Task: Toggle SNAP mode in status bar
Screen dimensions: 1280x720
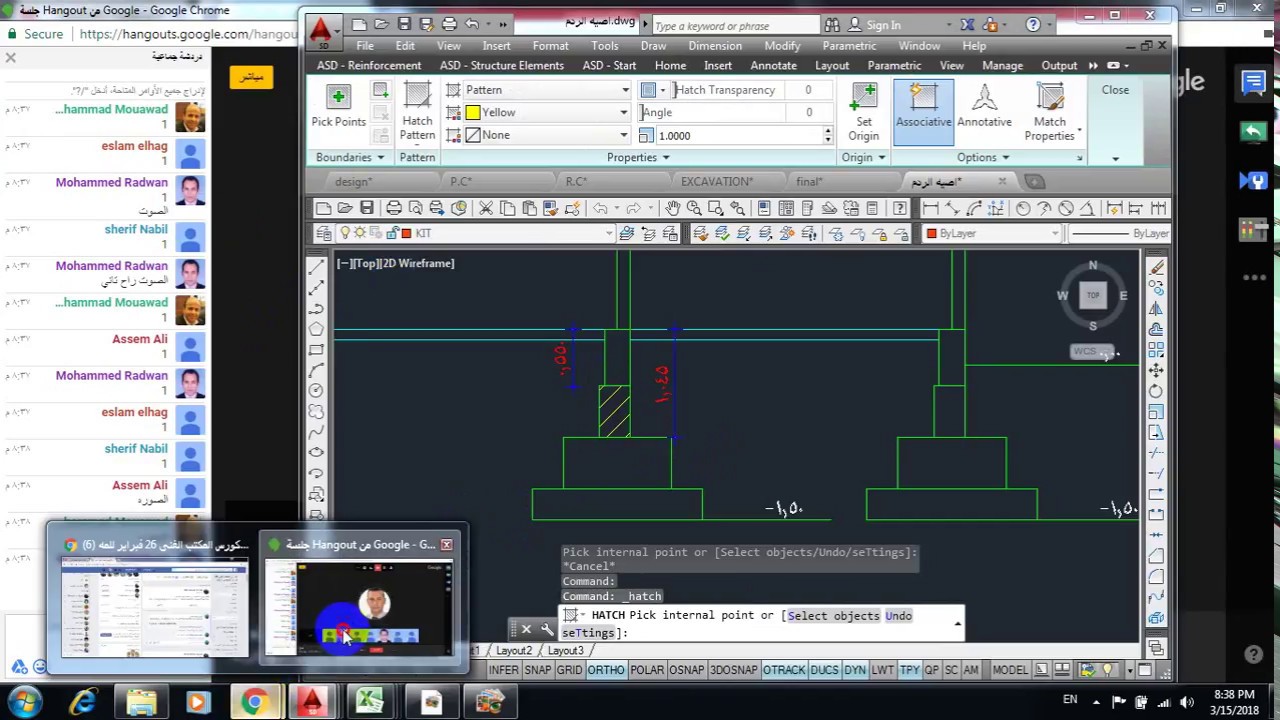Action: [x=538, y=670]
